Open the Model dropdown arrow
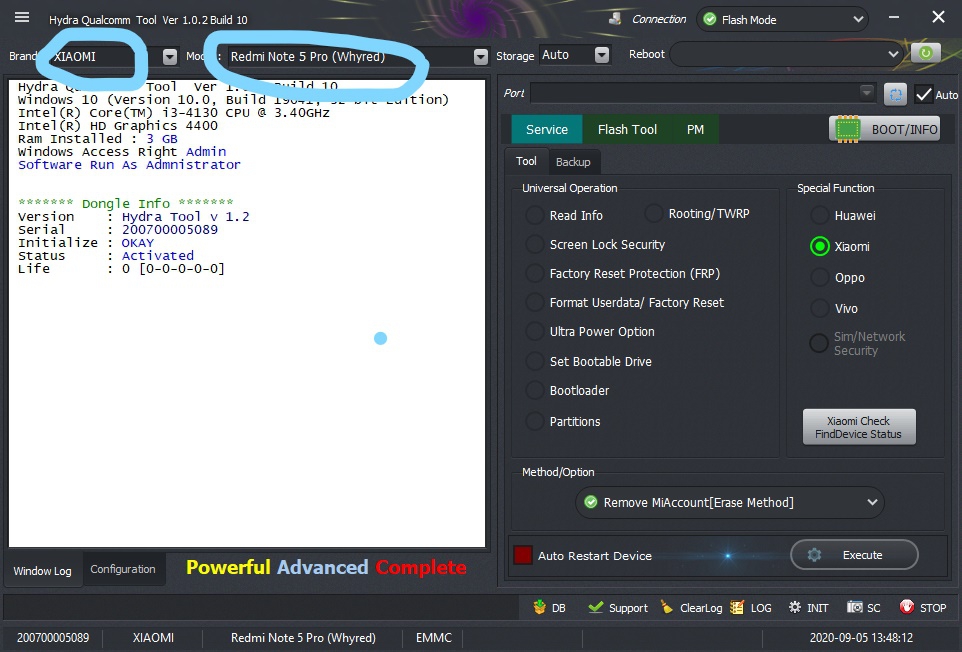 point(481,56)
